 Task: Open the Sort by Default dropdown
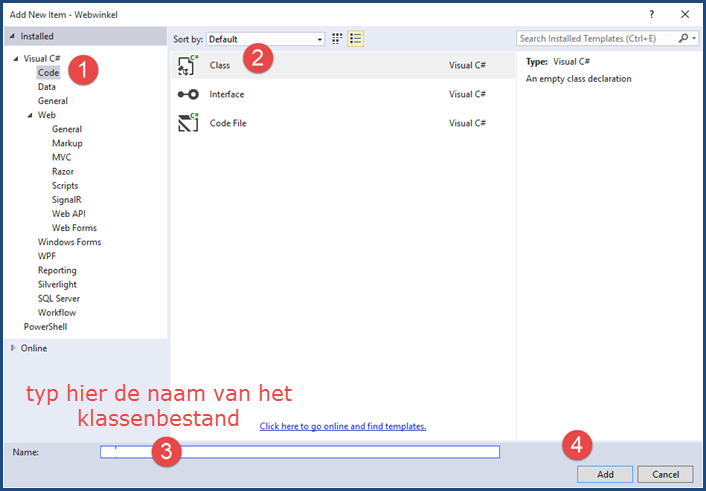click(x=266, y=39)
